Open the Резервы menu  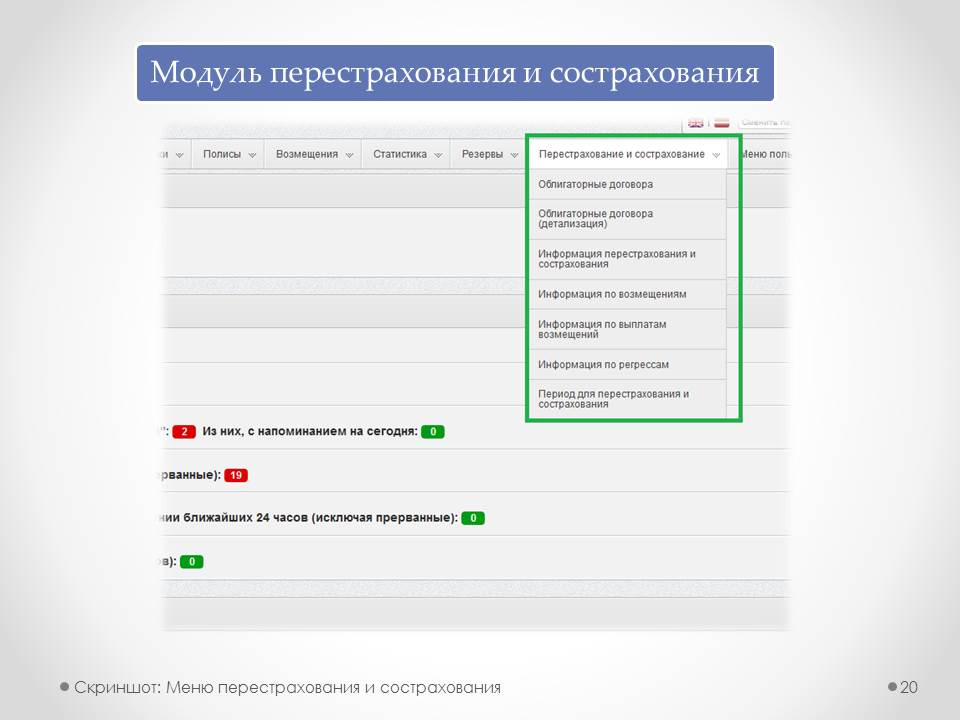pos(489,154)
